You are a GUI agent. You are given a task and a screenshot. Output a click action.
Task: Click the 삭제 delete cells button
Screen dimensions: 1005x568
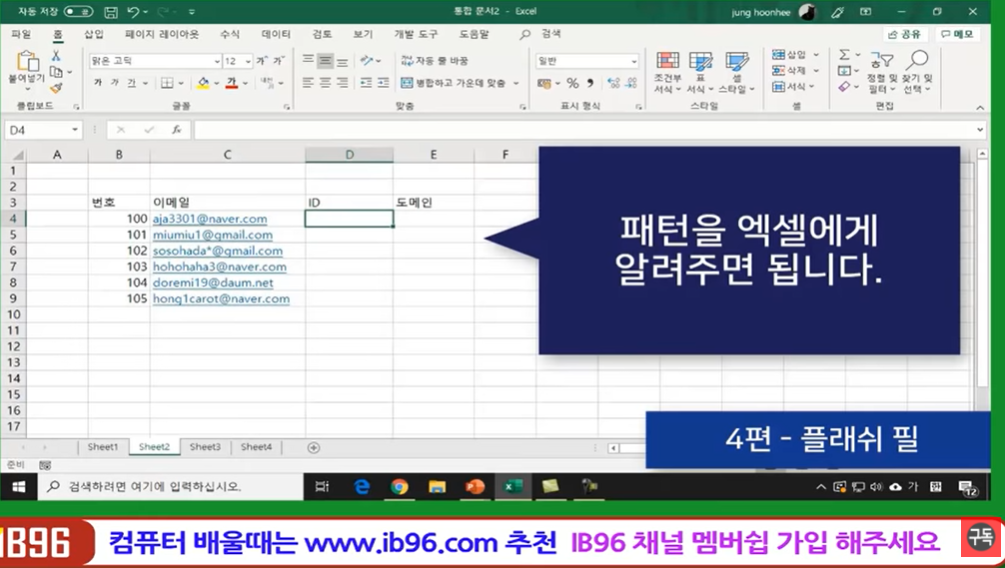pyautogui.click(x=790, y=71)
